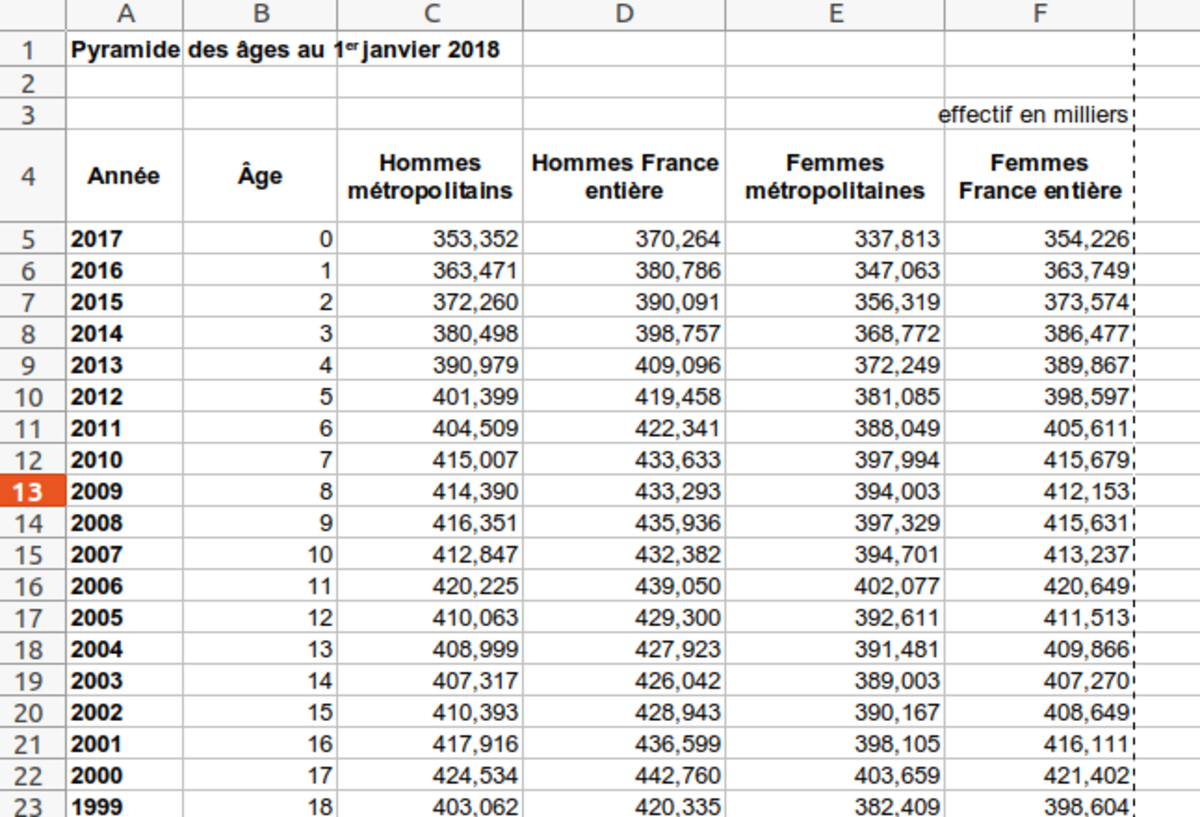Viewport: 1200px width, 817px height.
Task: Select the 'Année' header cell
Action: (x=125, y=176)
